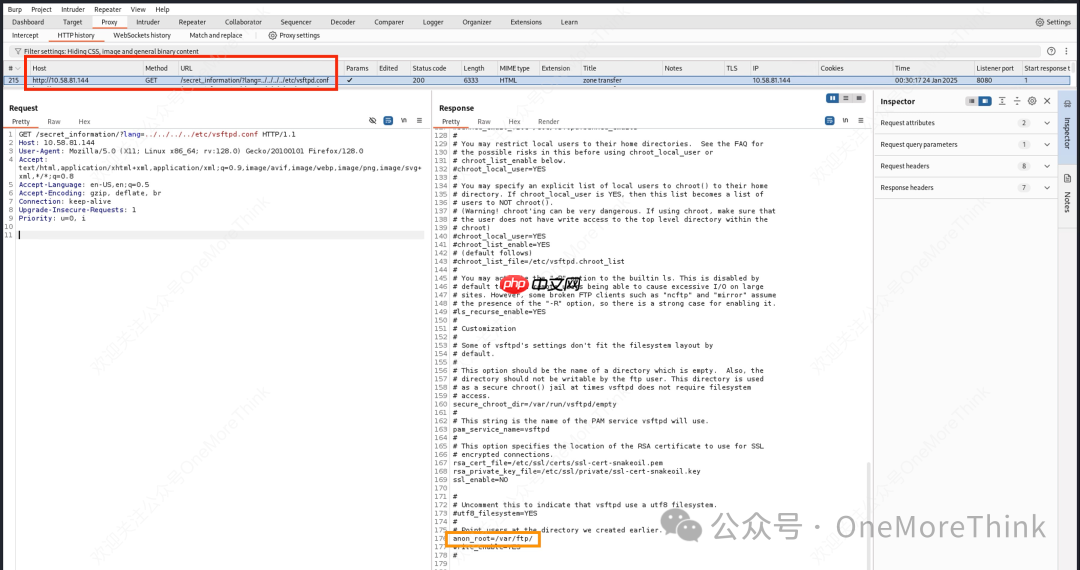Open the filter settings funnel icon
1080x570 pixels.
(18, 51)
